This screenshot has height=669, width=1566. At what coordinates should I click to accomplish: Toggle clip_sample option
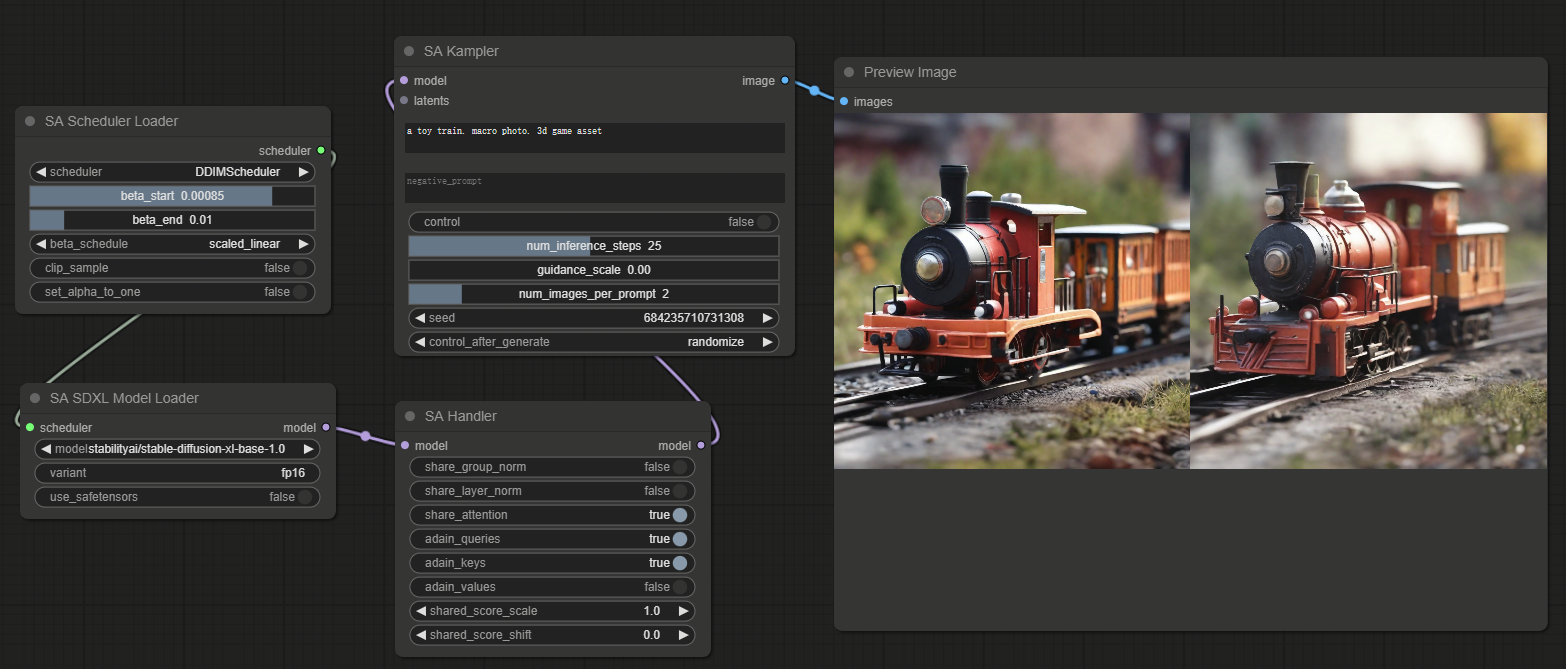pyautogui.click(x=172, y=268)
